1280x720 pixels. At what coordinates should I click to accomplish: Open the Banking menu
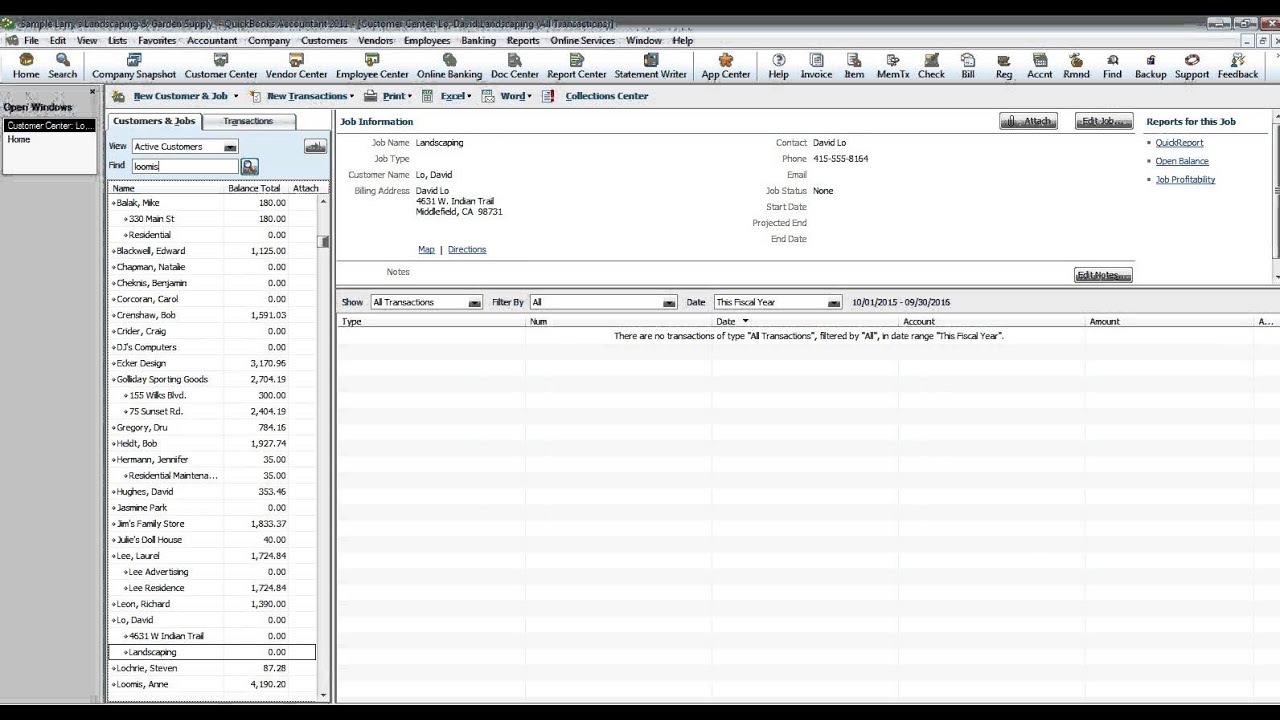click(478, 41)
